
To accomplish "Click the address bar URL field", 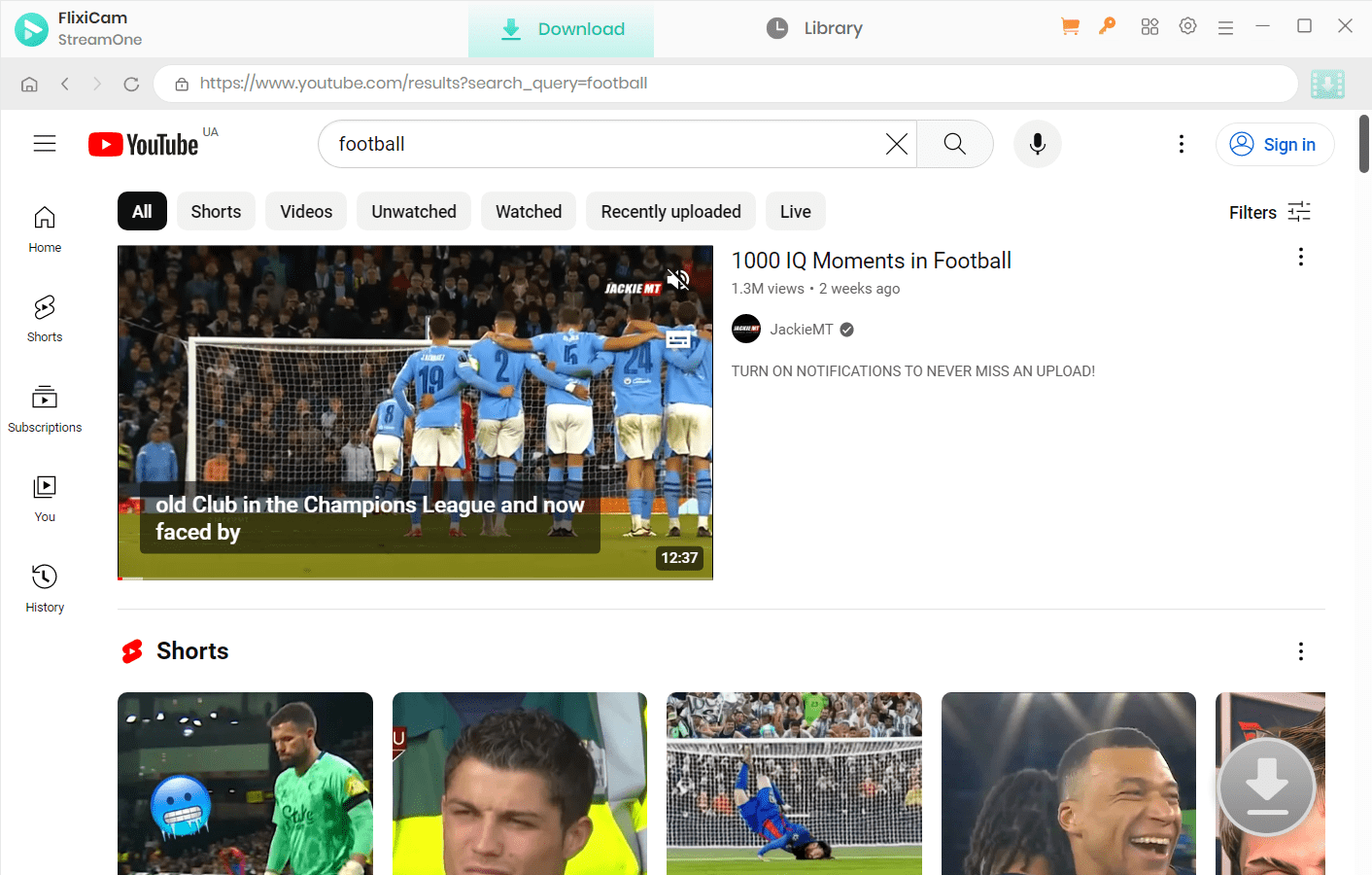I will (x=726, y=84).
